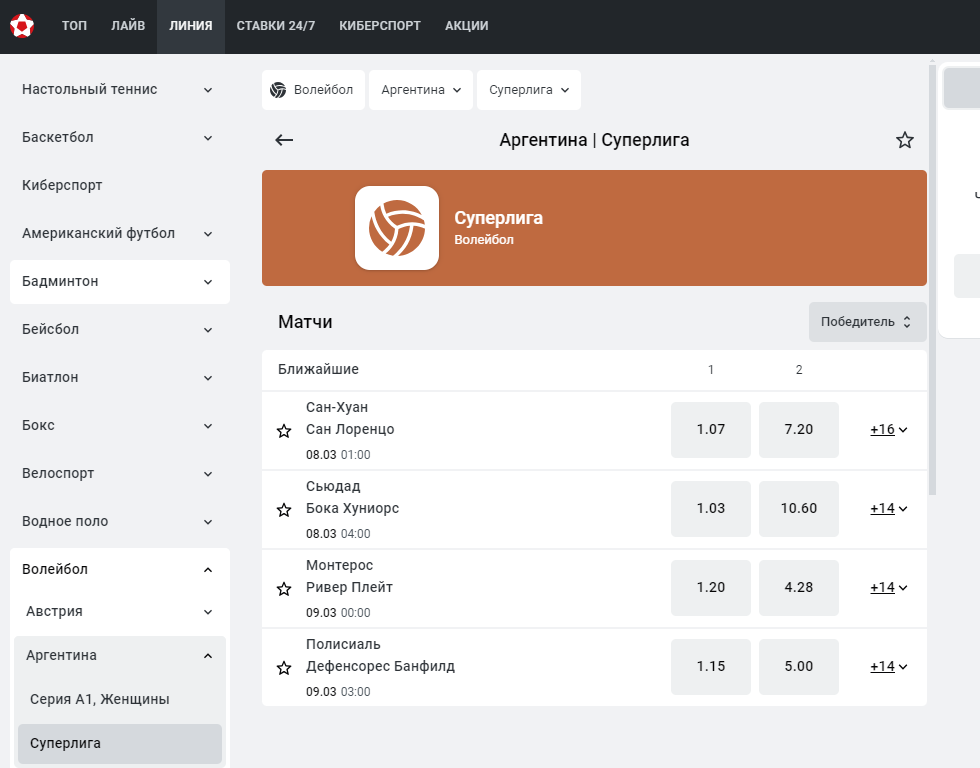
Task: Favorite the Сьюдад vs Бока Хуниорс match
Action: click(x=284, y=510)
